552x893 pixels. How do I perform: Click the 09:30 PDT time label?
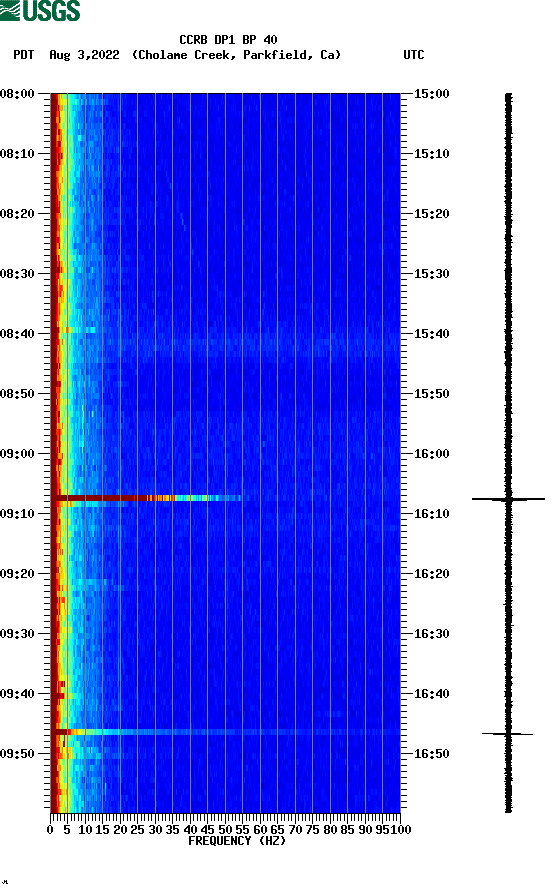click(18, 634)
